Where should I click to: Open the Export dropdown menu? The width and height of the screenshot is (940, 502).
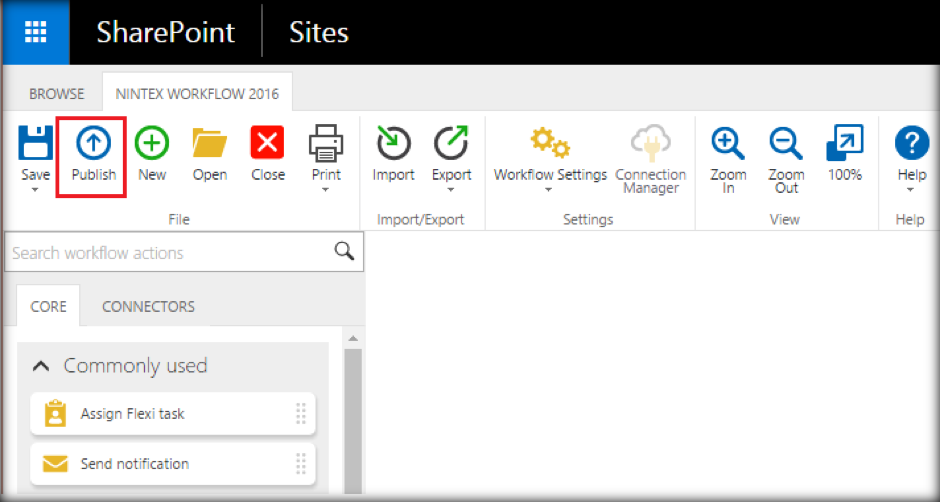click(451, 189)
